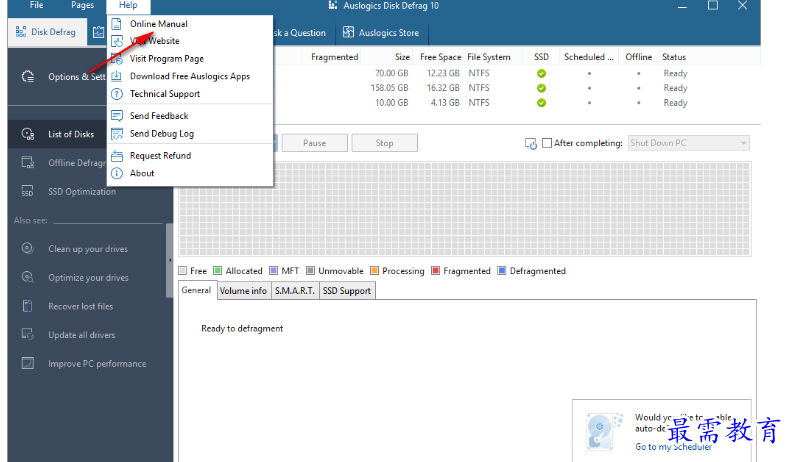Open the SSD Support tab
The height and width of the screenshot is (462, 789).
[347, 291]
